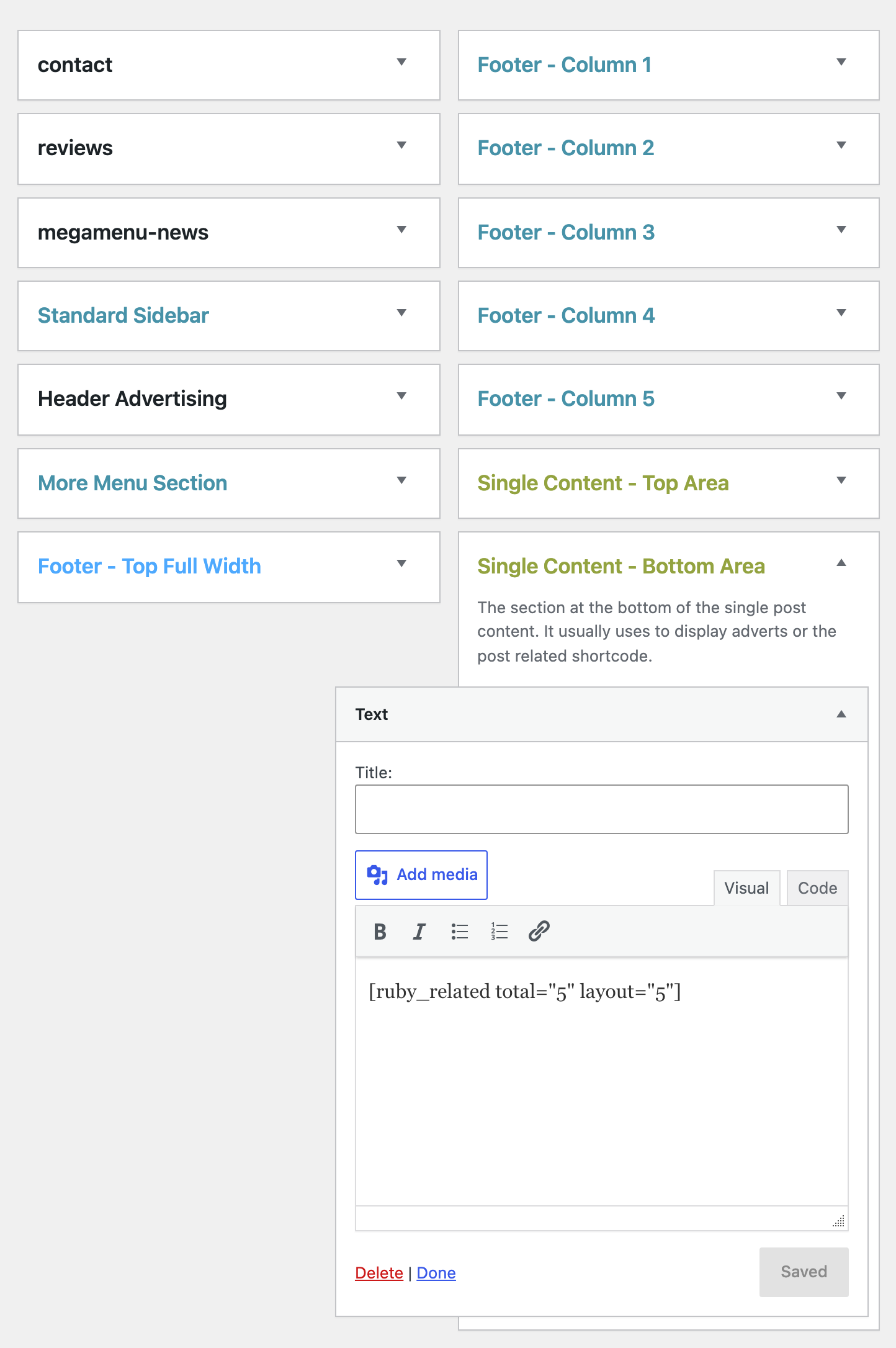
Task: Toggle bold formatting in the text editor
Action: click(380, 932)
